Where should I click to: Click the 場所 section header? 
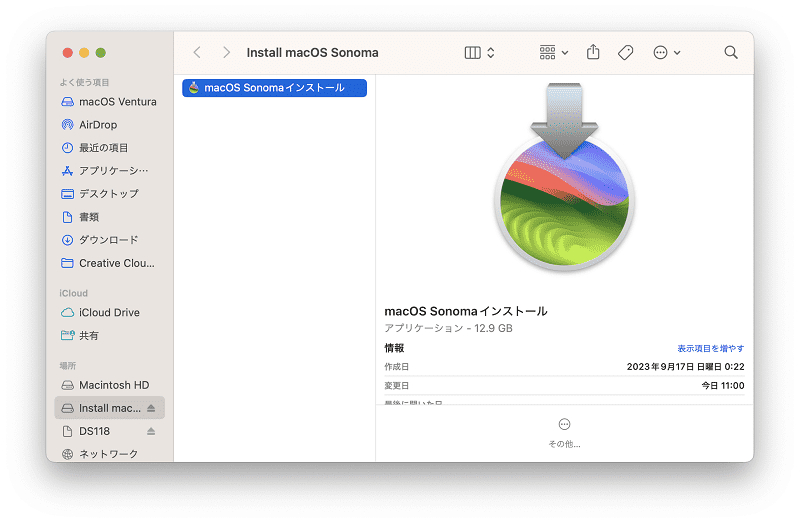(x=67, y=365)
